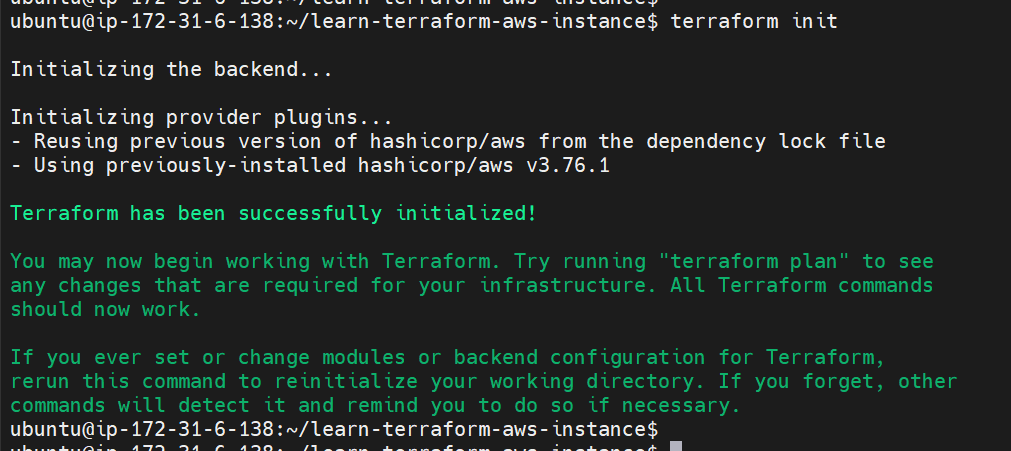Click the quoted "terraform plan" text
Image resolution: width=1011 pixels, height=451 pixels.
point(754,262)
